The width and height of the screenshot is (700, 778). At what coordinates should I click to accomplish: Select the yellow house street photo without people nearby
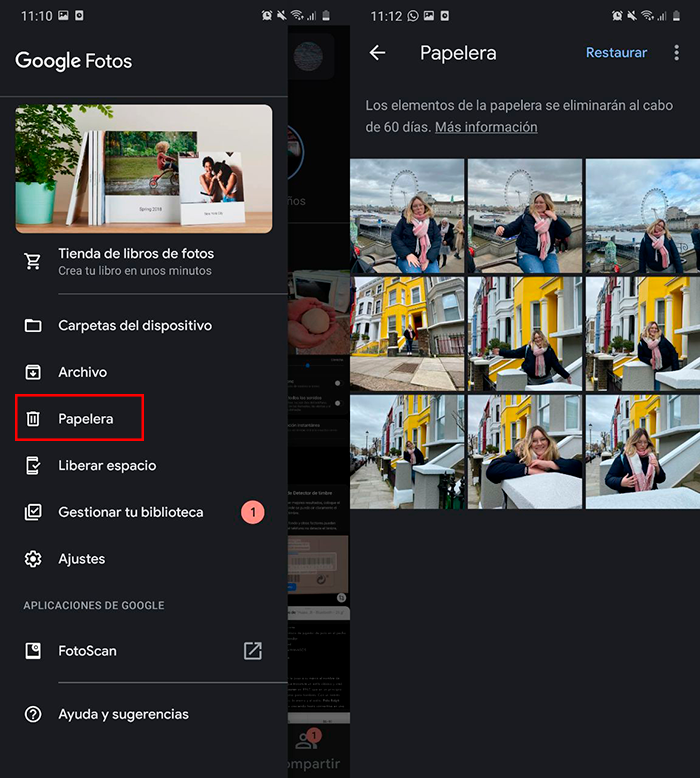pos(407,334)
